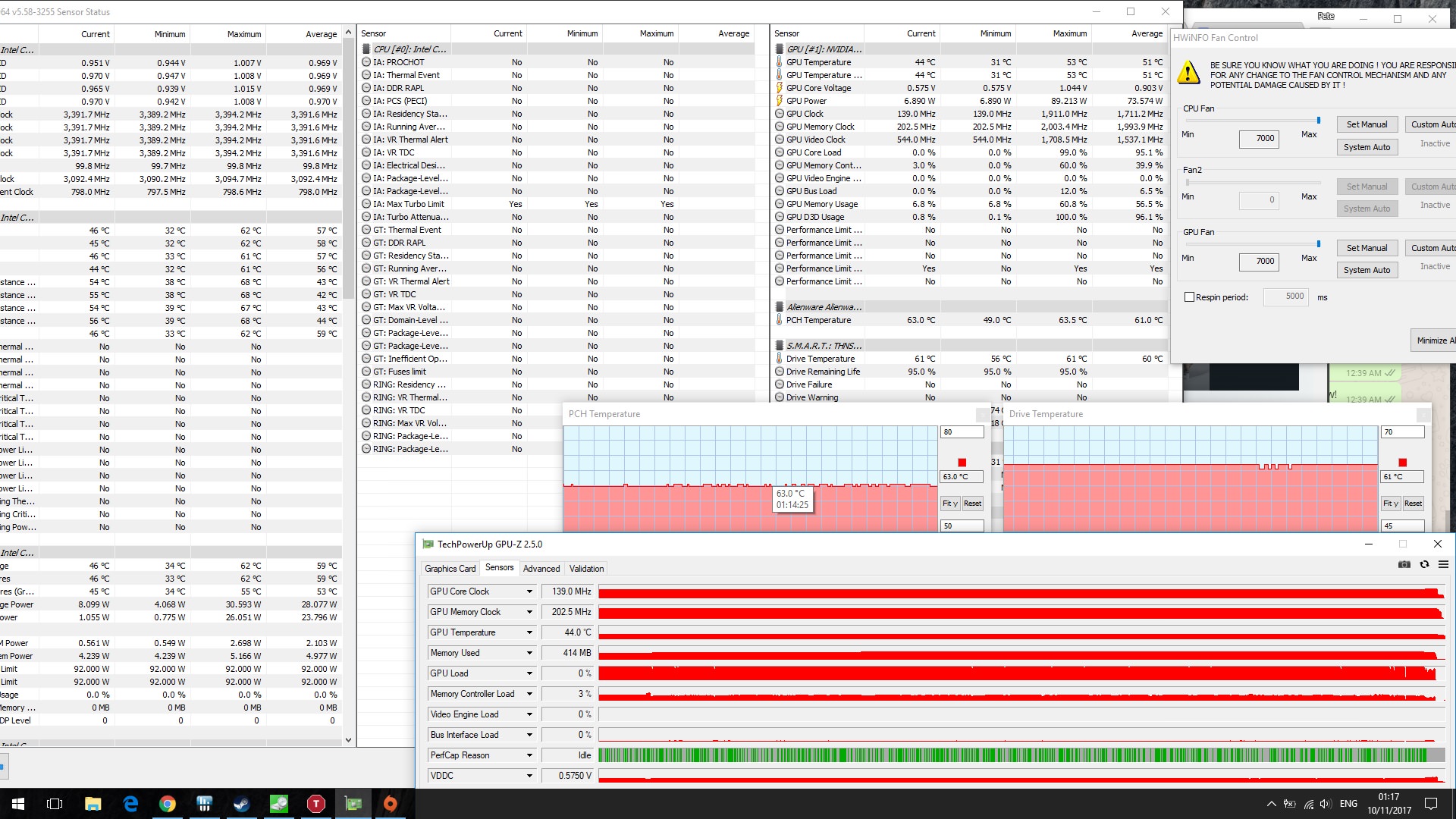1456x819 pixels.
Task: Open Bus Interface Load dropdown
Action: click(x=529, y=735)
